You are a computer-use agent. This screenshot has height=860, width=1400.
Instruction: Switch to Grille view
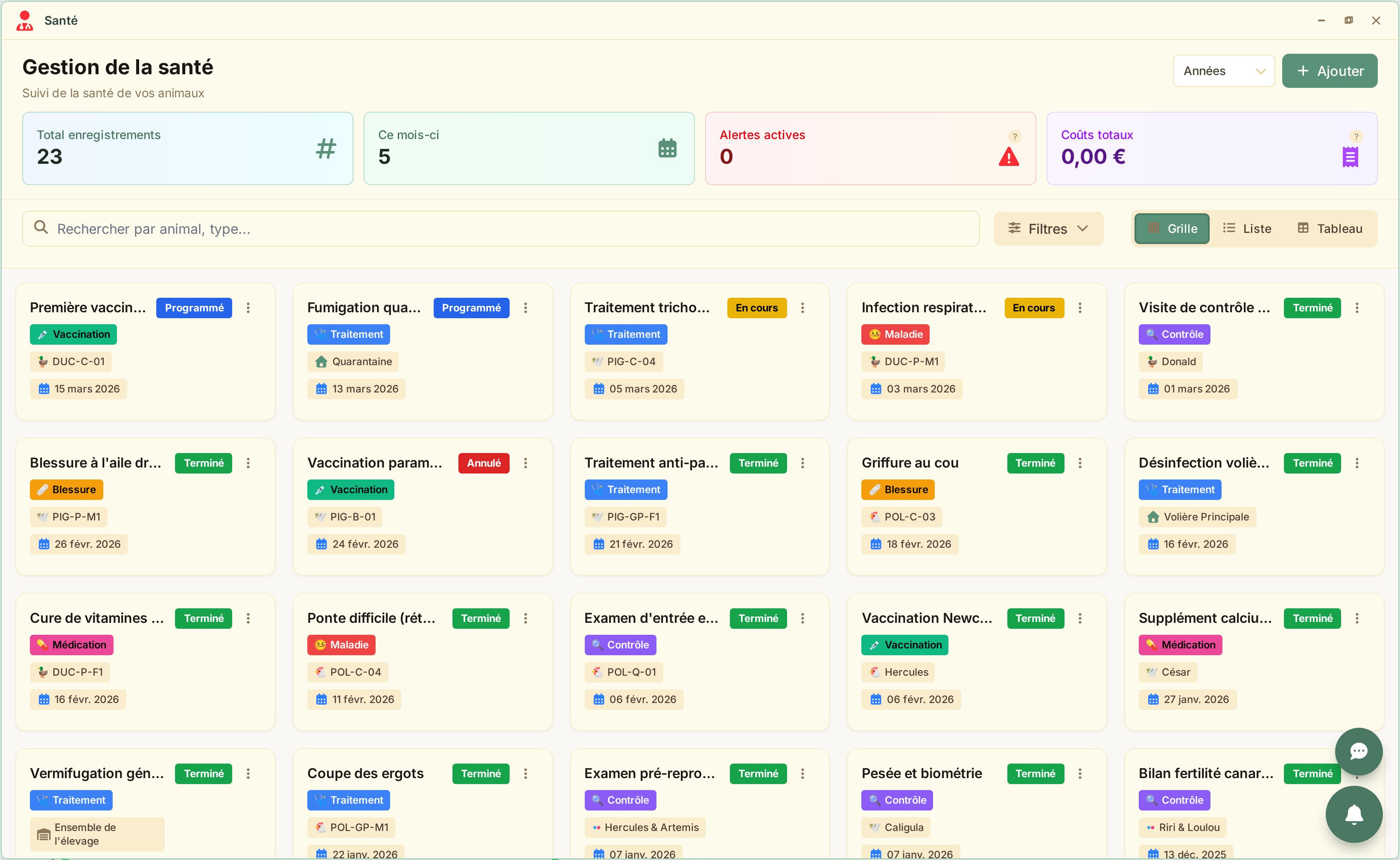coord(1172,229)
